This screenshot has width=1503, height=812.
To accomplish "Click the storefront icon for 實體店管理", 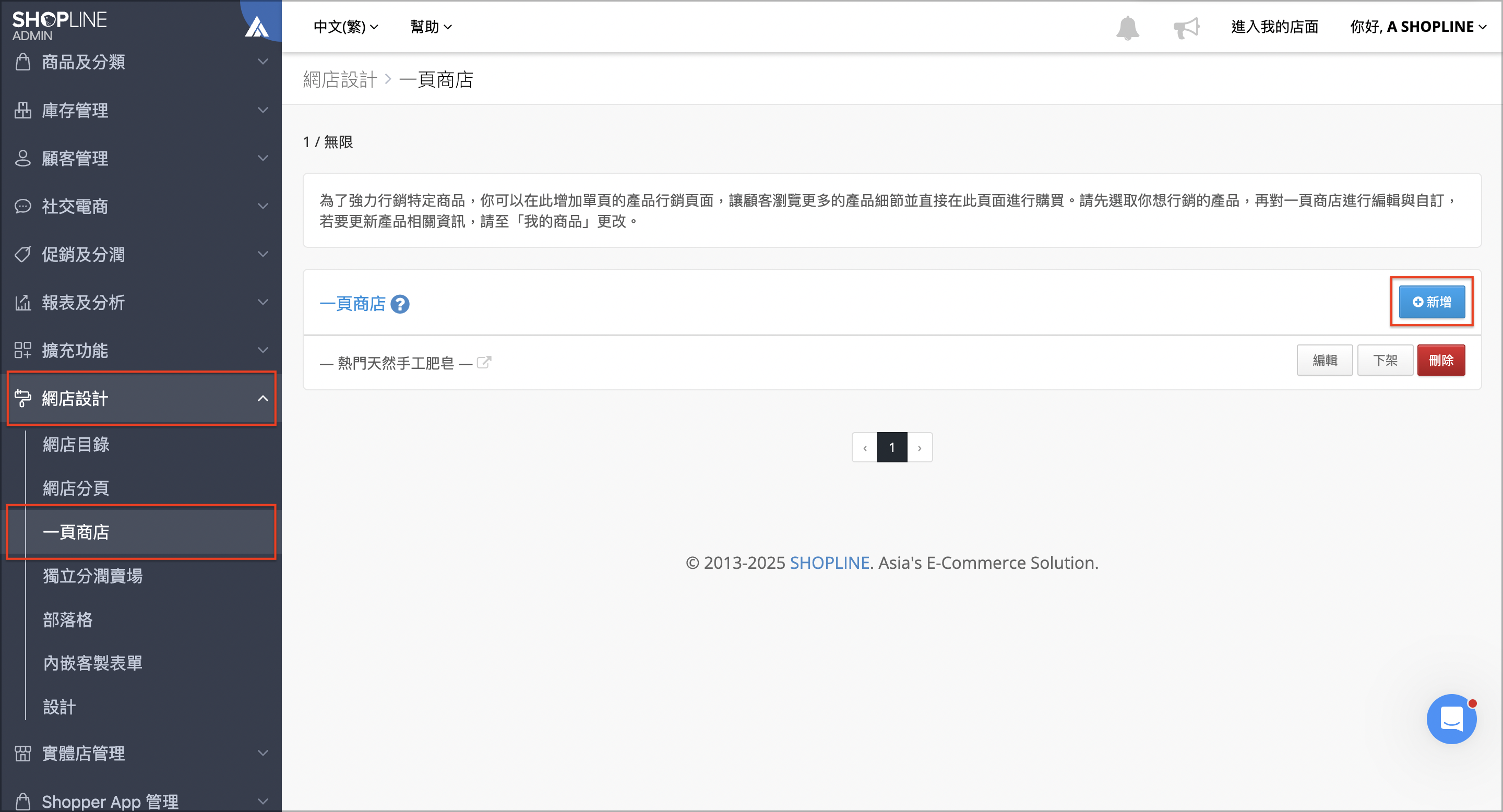I will 23,753.
